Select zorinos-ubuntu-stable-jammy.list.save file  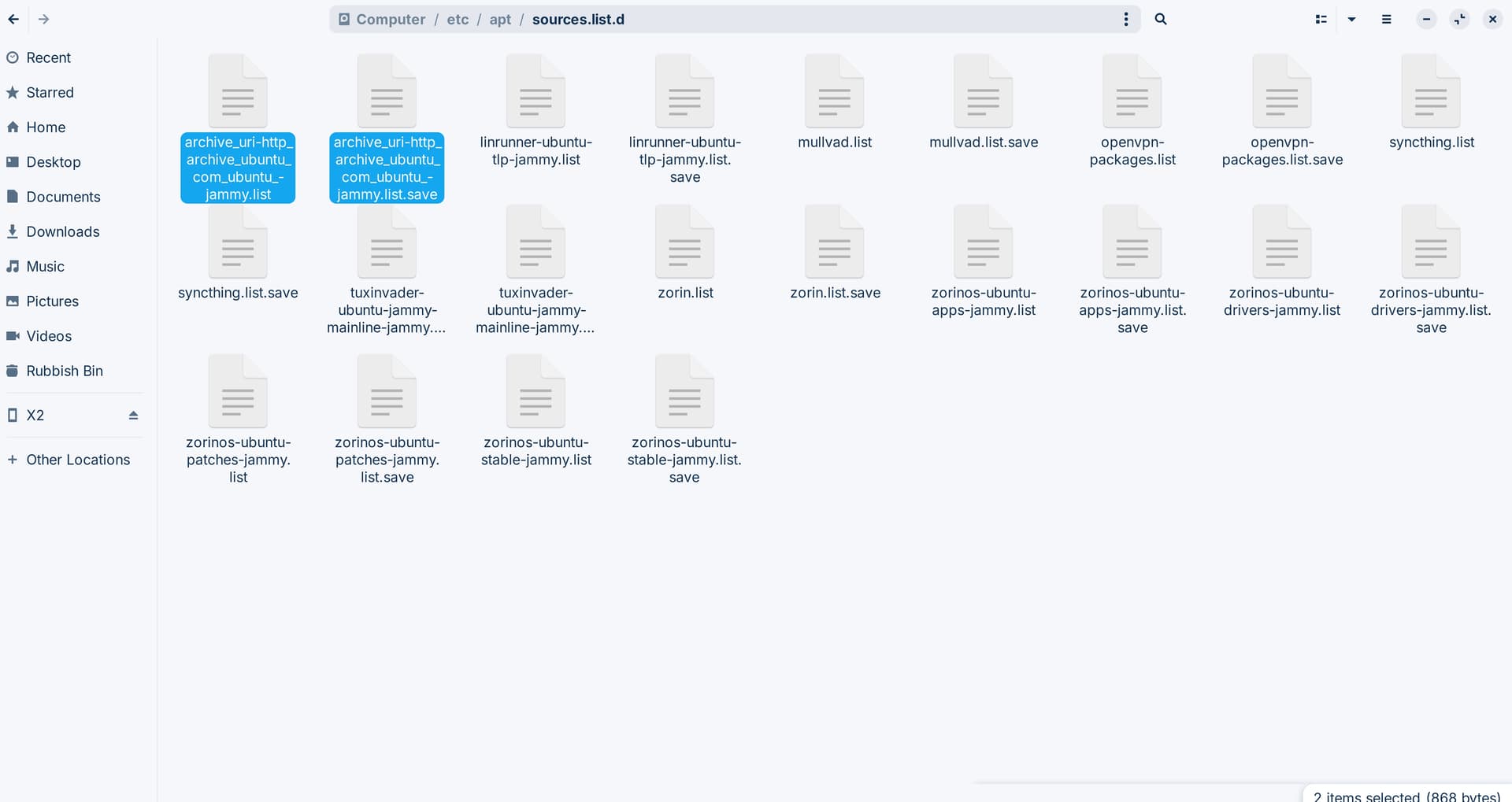[684, 419]
